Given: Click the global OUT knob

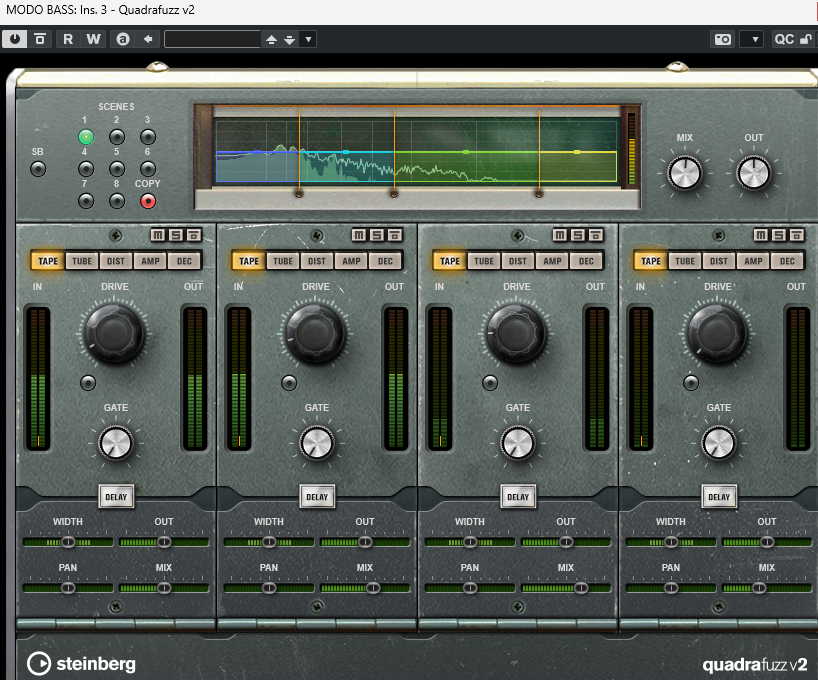Looking at the screenshot, I should point(753,173).
